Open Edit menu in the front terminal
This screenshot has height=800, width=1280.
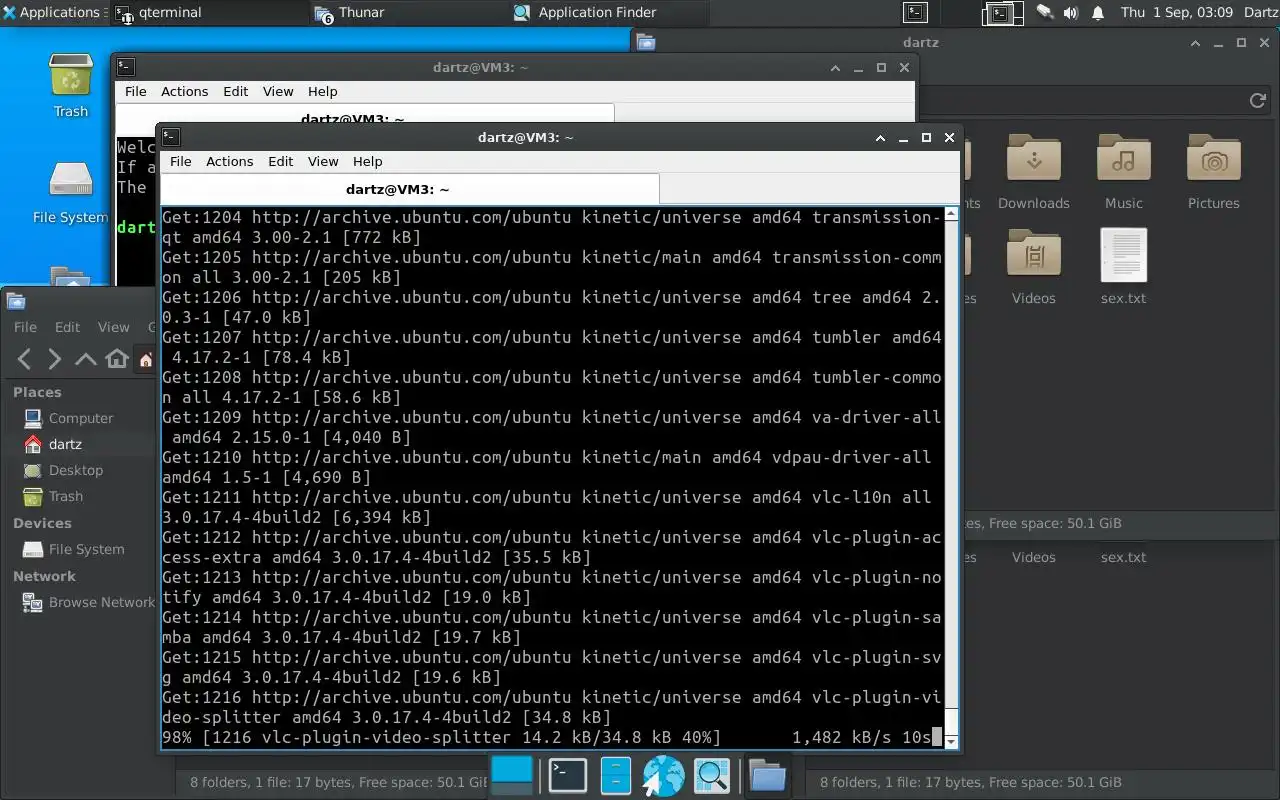281,161
